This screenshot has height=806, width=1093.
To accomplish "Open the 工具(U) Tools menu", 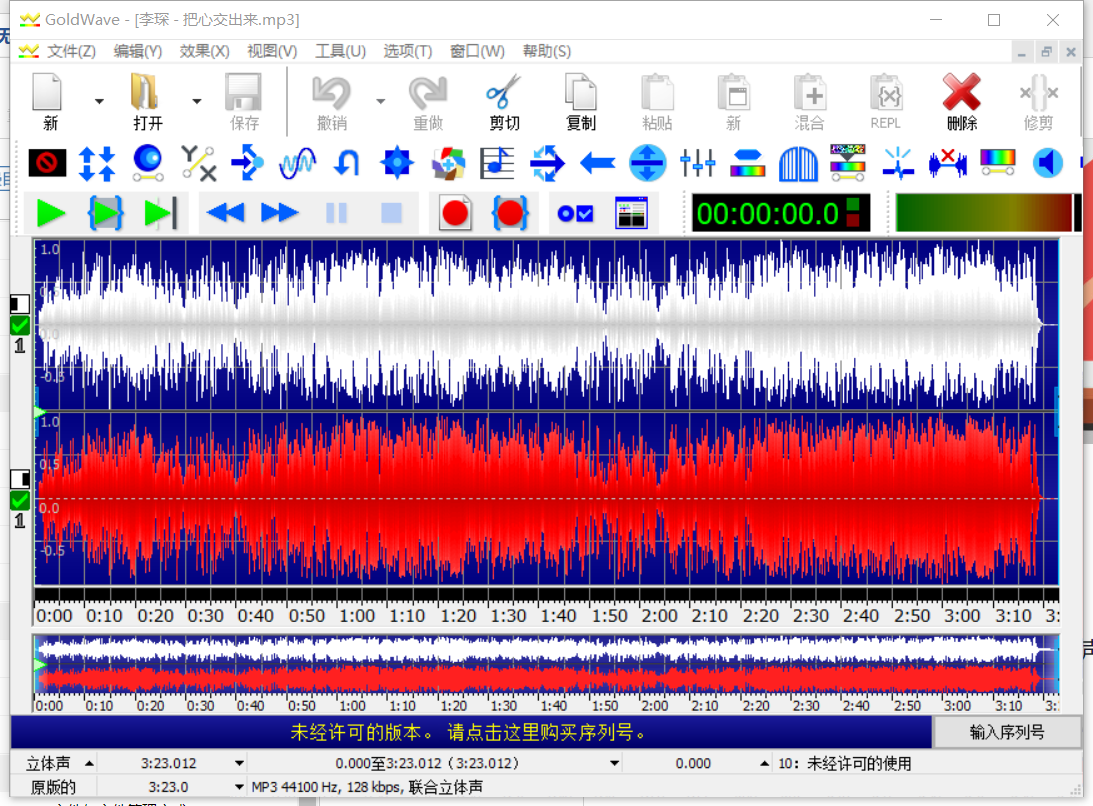I will pyautogui.click(x=340, y=52).
